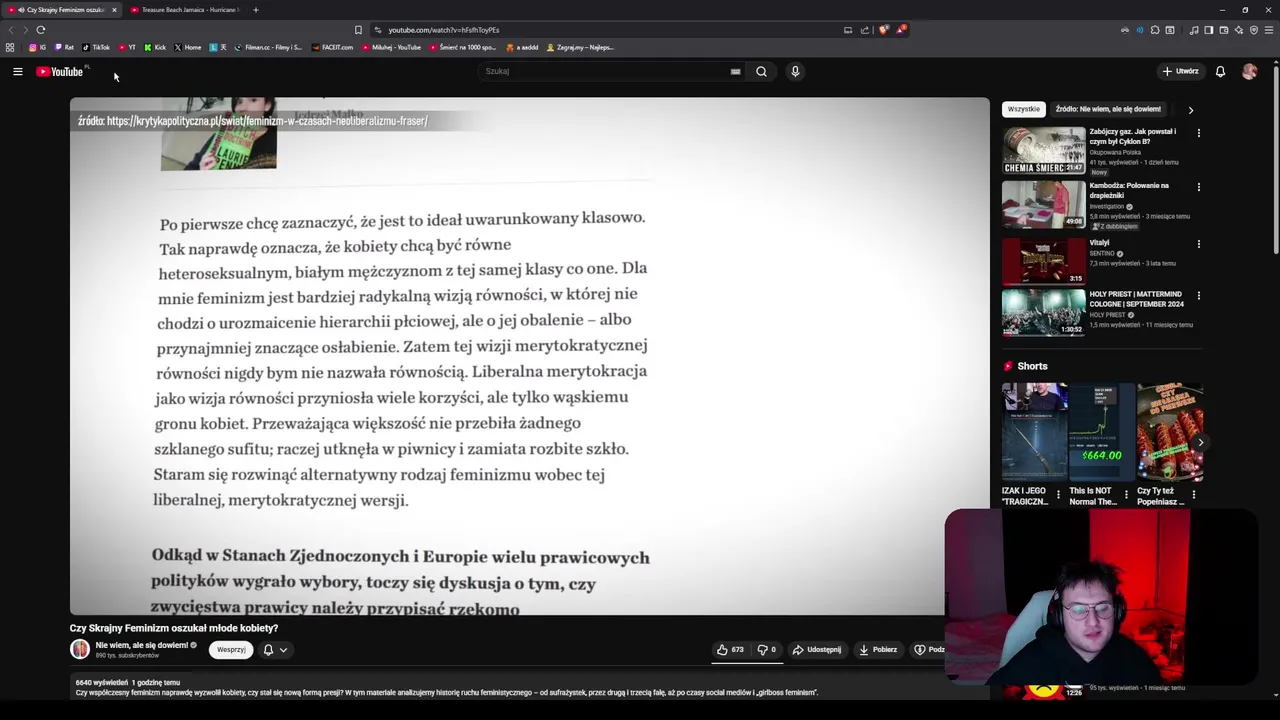
Task: Show next Shorts with the right arrow
Action: [x=1200, y=442]
